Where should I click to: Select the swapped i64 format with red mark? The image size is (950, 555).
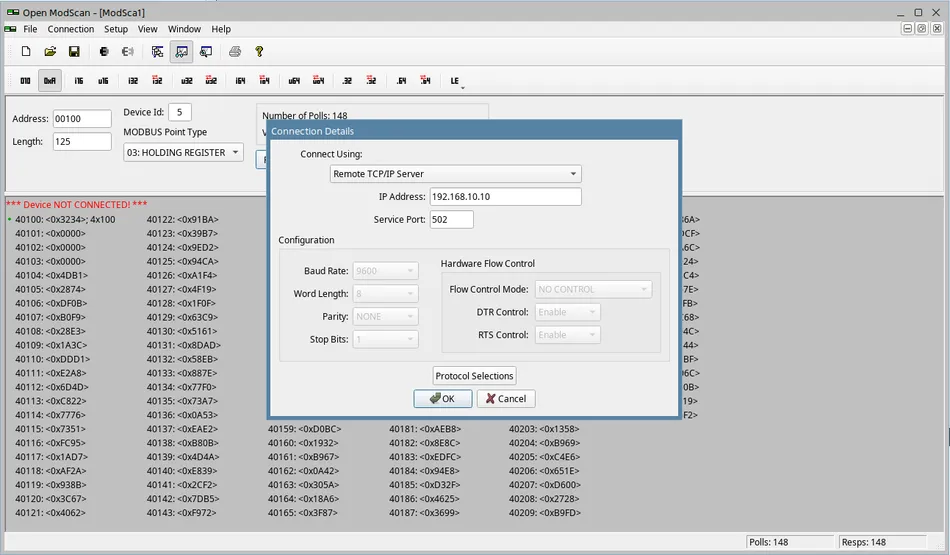coord(265,81)
